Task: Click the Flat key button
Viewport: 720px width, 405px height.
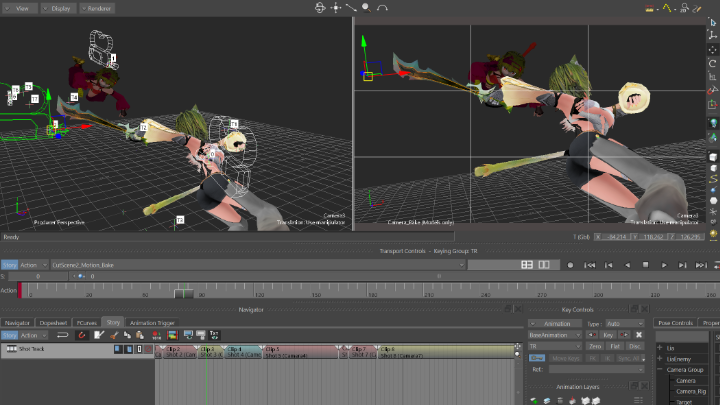Action: [x=615, y=346]
